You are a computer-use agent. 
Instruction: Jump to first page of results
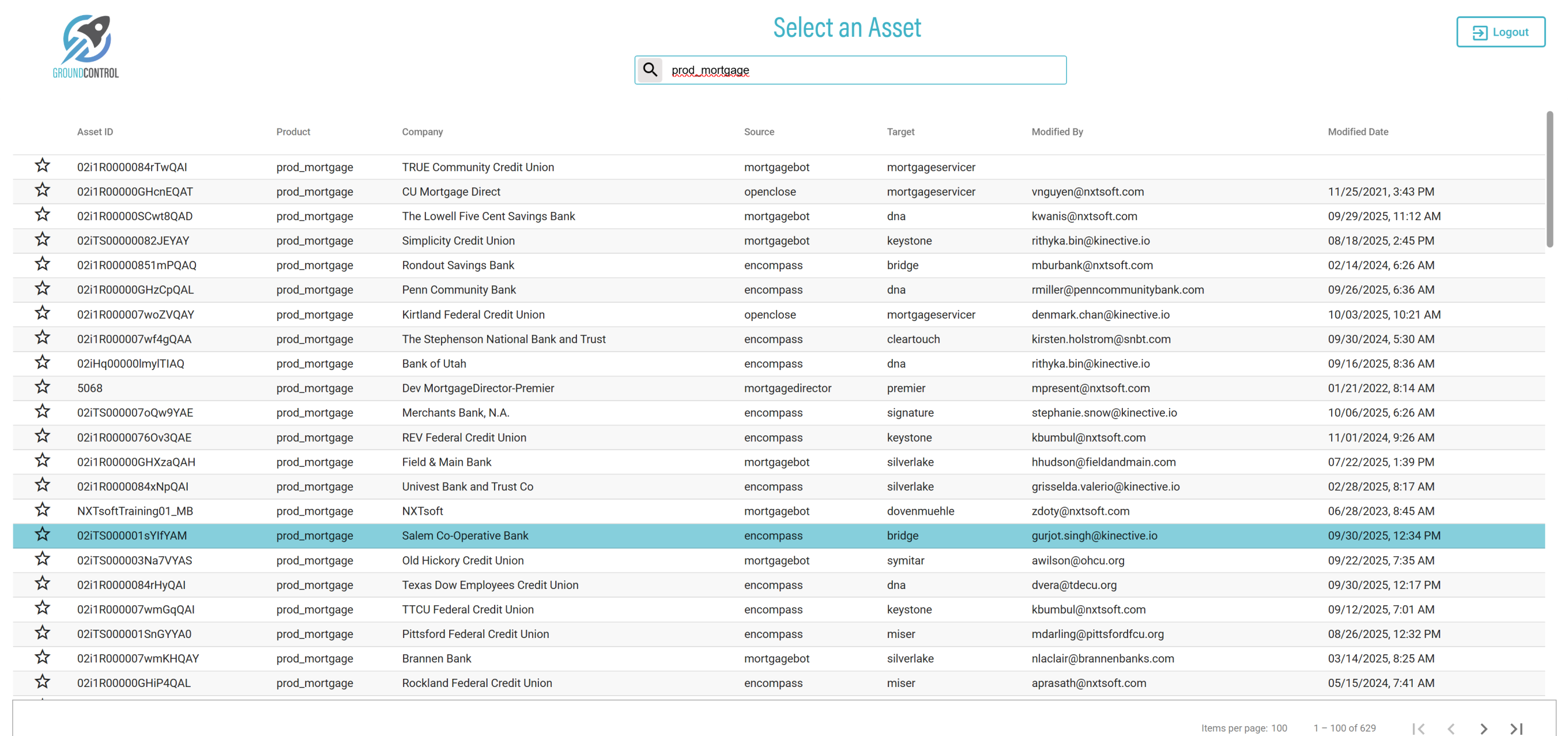1417,728
